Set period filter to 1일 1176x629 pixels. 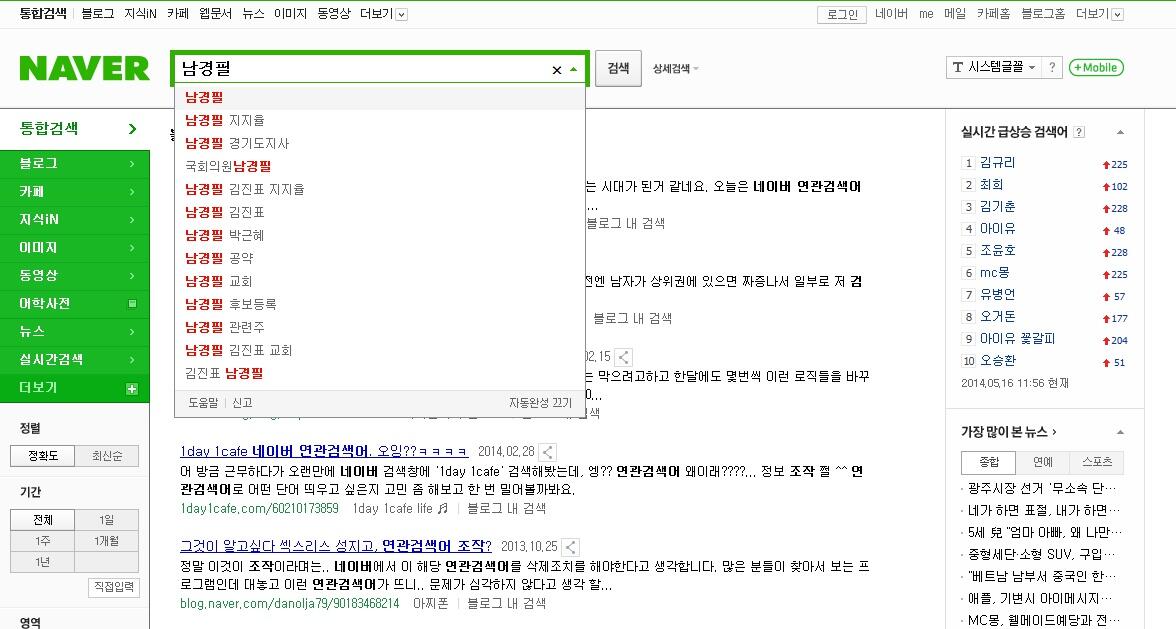pos(107,520)
